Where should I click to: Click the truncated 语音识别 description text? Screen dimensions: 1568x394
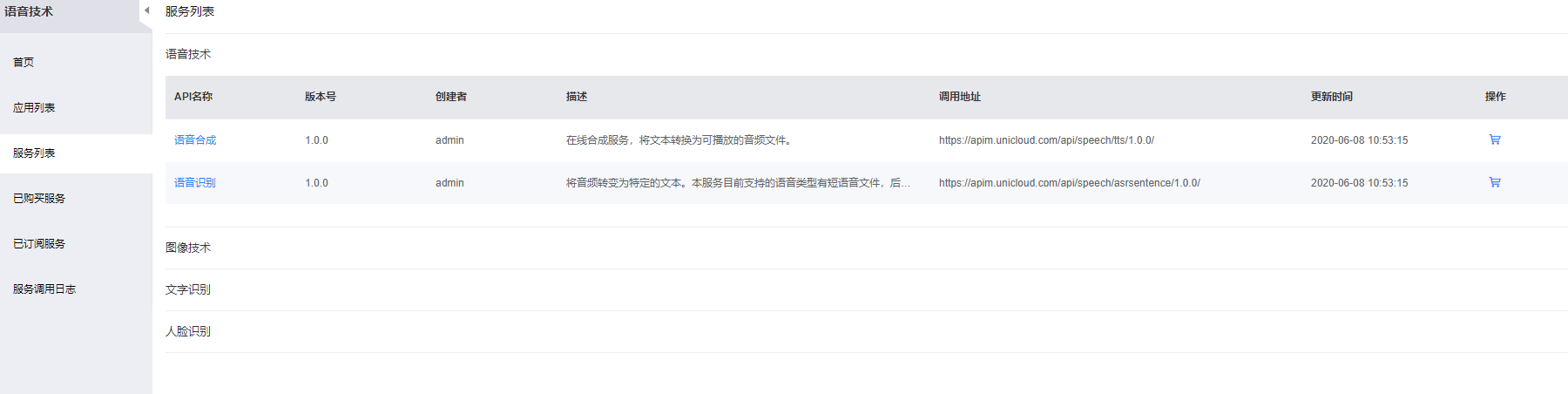[x=738, y=183]
